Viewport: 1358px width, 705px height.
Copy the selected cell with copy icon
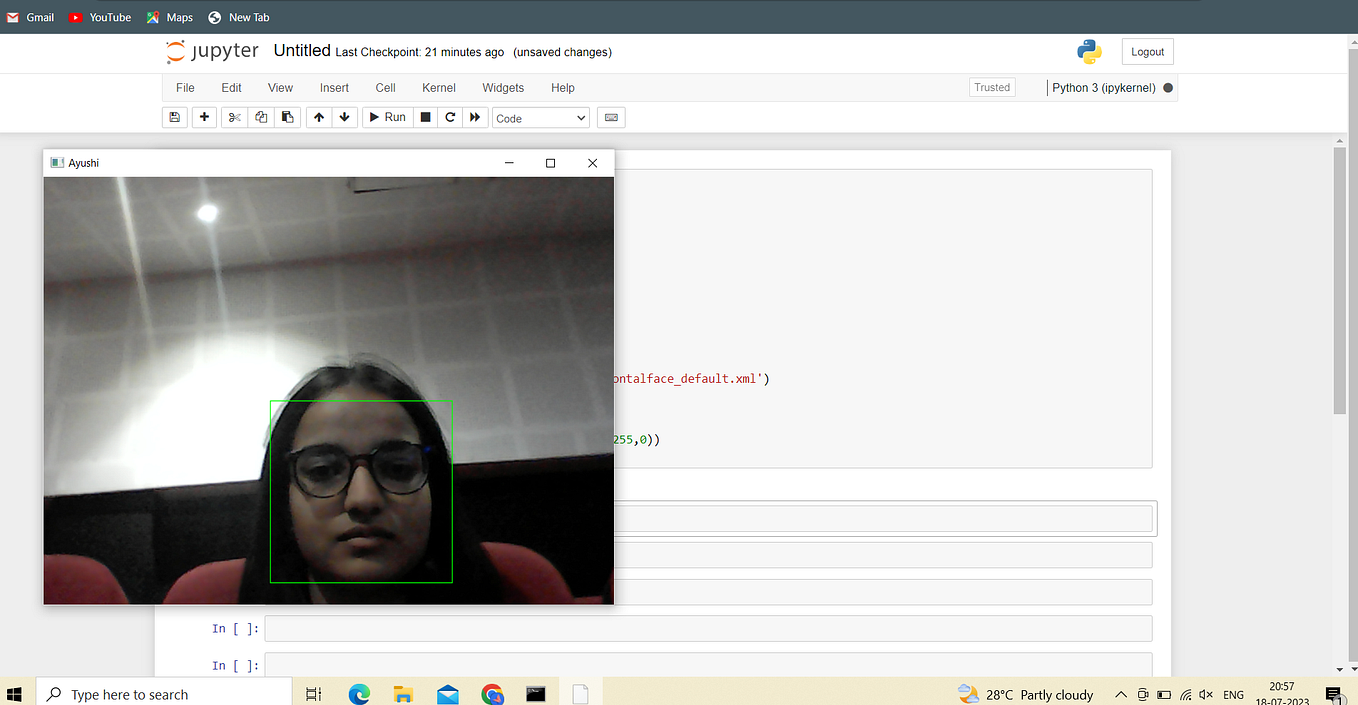click(261, 117)
